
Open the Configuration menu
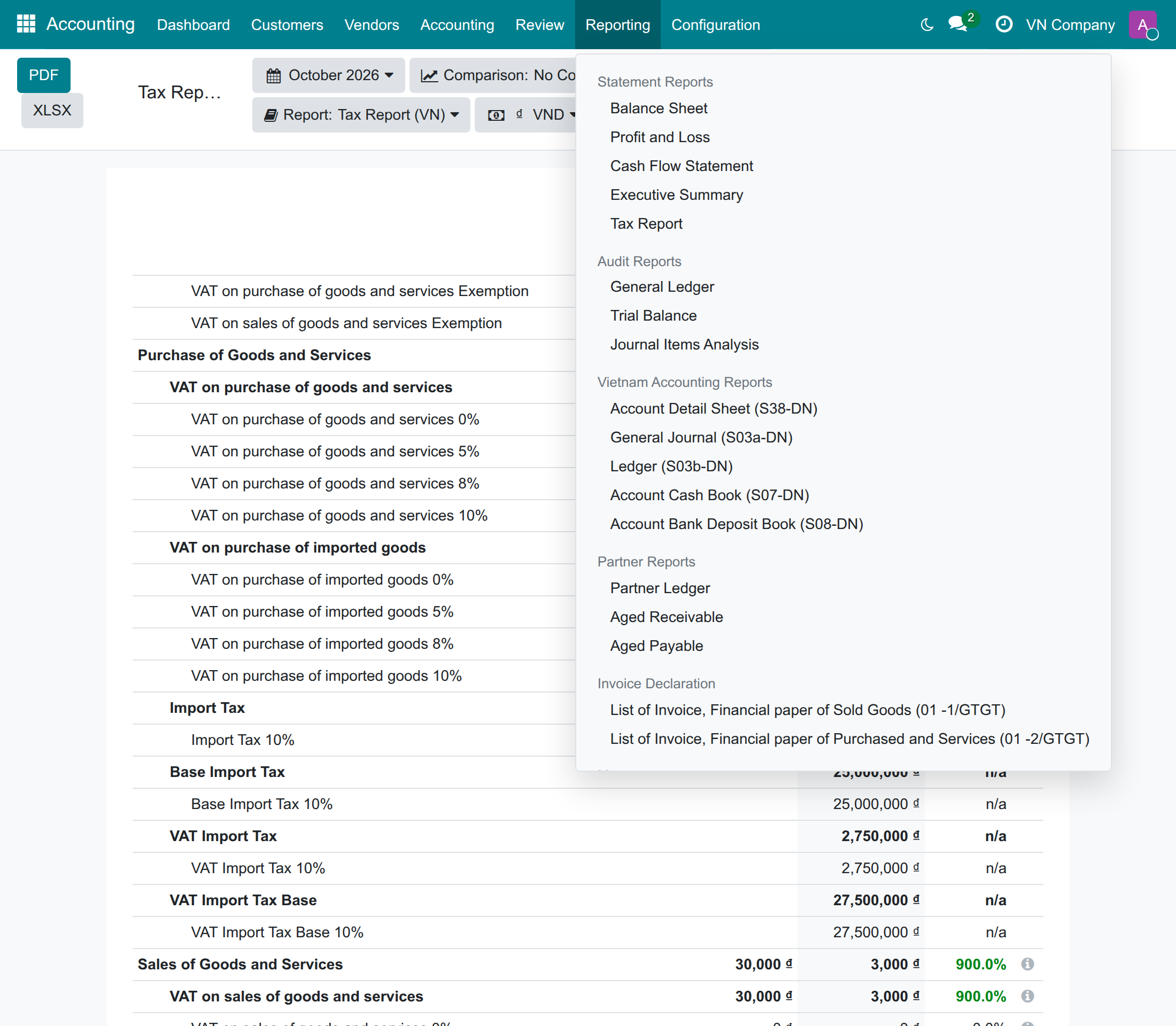715,25
